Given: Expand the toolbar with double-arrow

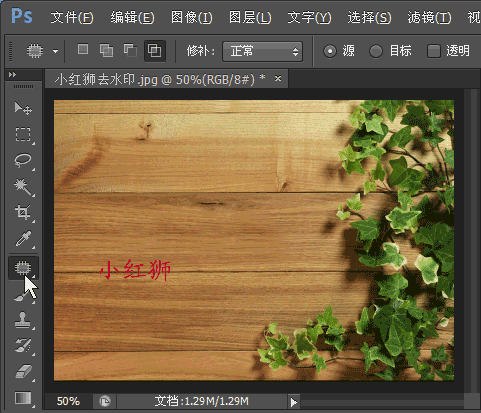Looking at the screenshot, I should click(12, 75).
